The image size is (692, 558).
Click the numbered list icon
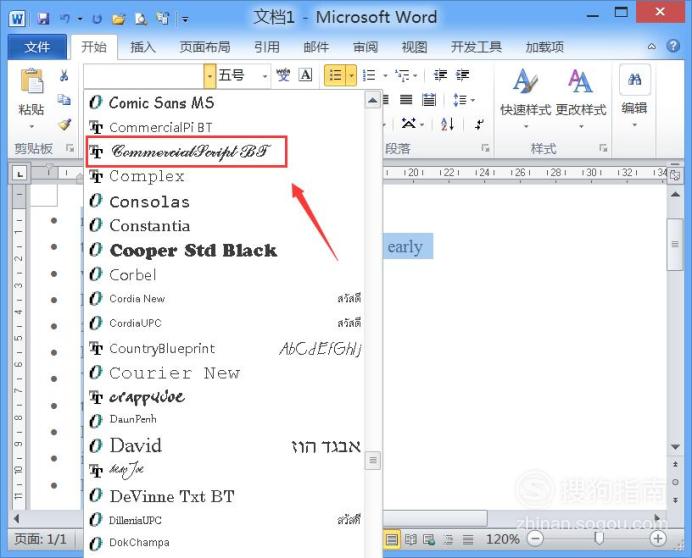point(369,75)
